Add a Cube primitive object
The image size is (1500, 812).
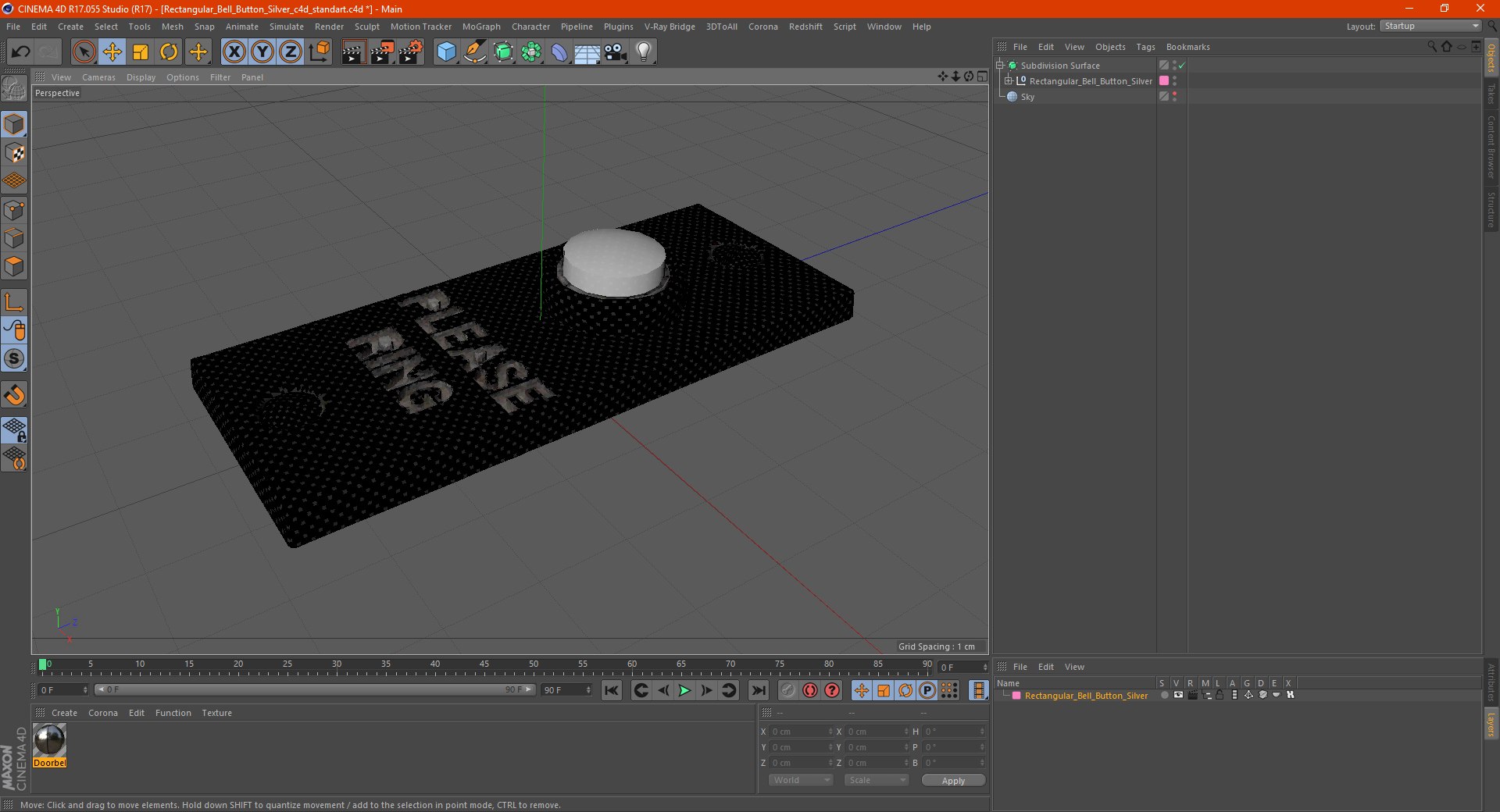pos(446,52)
